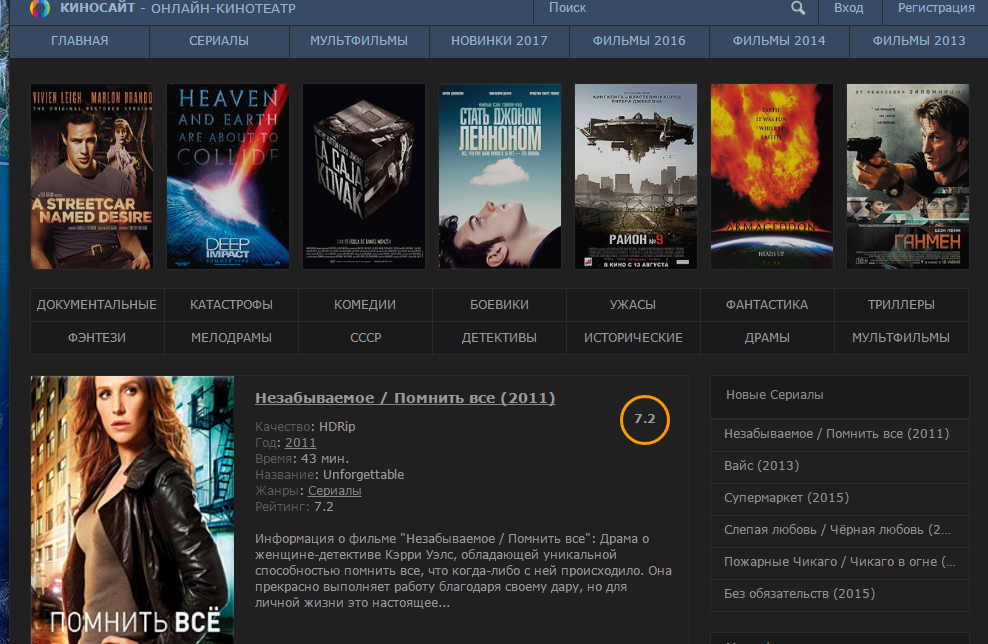Follow the Сериалы genre link in details
This screenshot has height=644, width=988.
pos(335,491)
